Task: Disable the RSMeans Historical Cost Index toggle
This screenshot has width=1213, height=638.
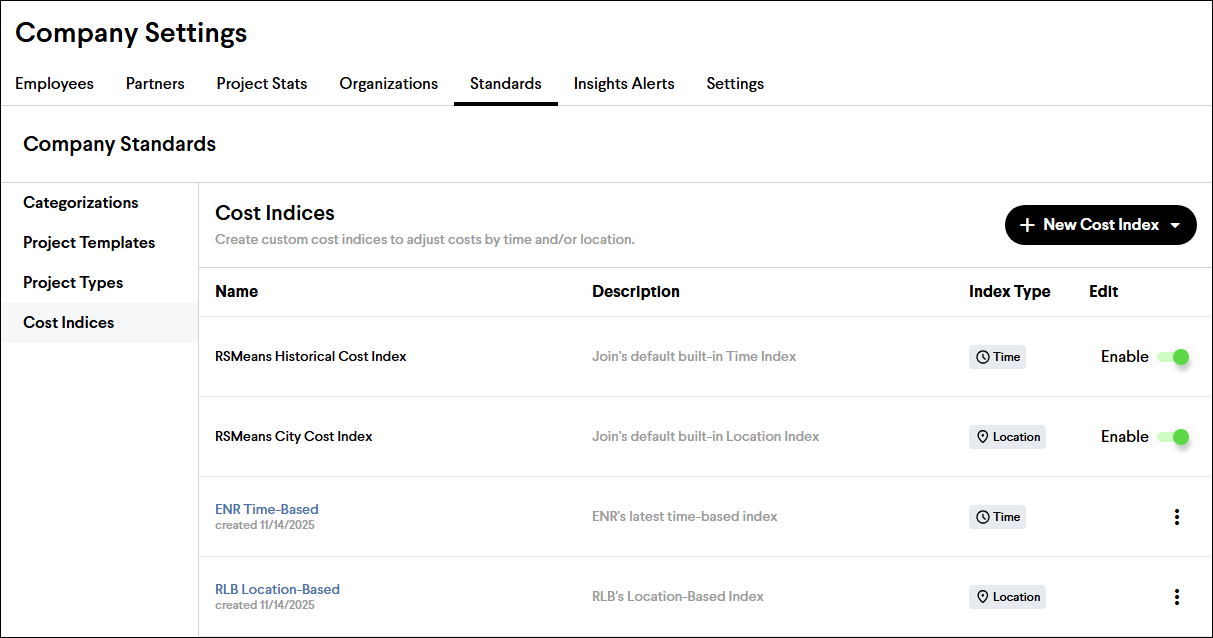Action: point(1172,357)
